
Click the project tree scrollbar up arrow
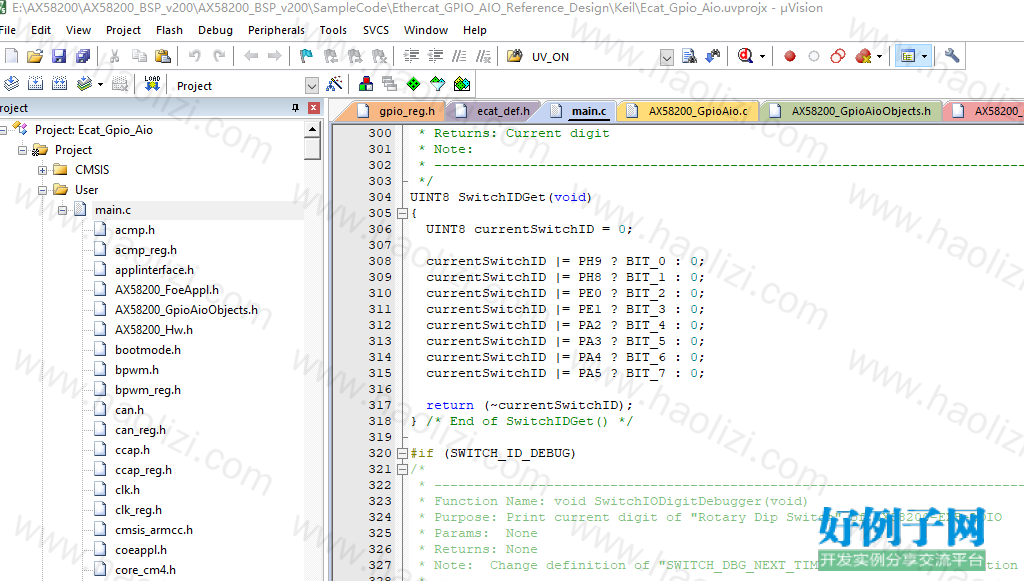tap(312, 129)
